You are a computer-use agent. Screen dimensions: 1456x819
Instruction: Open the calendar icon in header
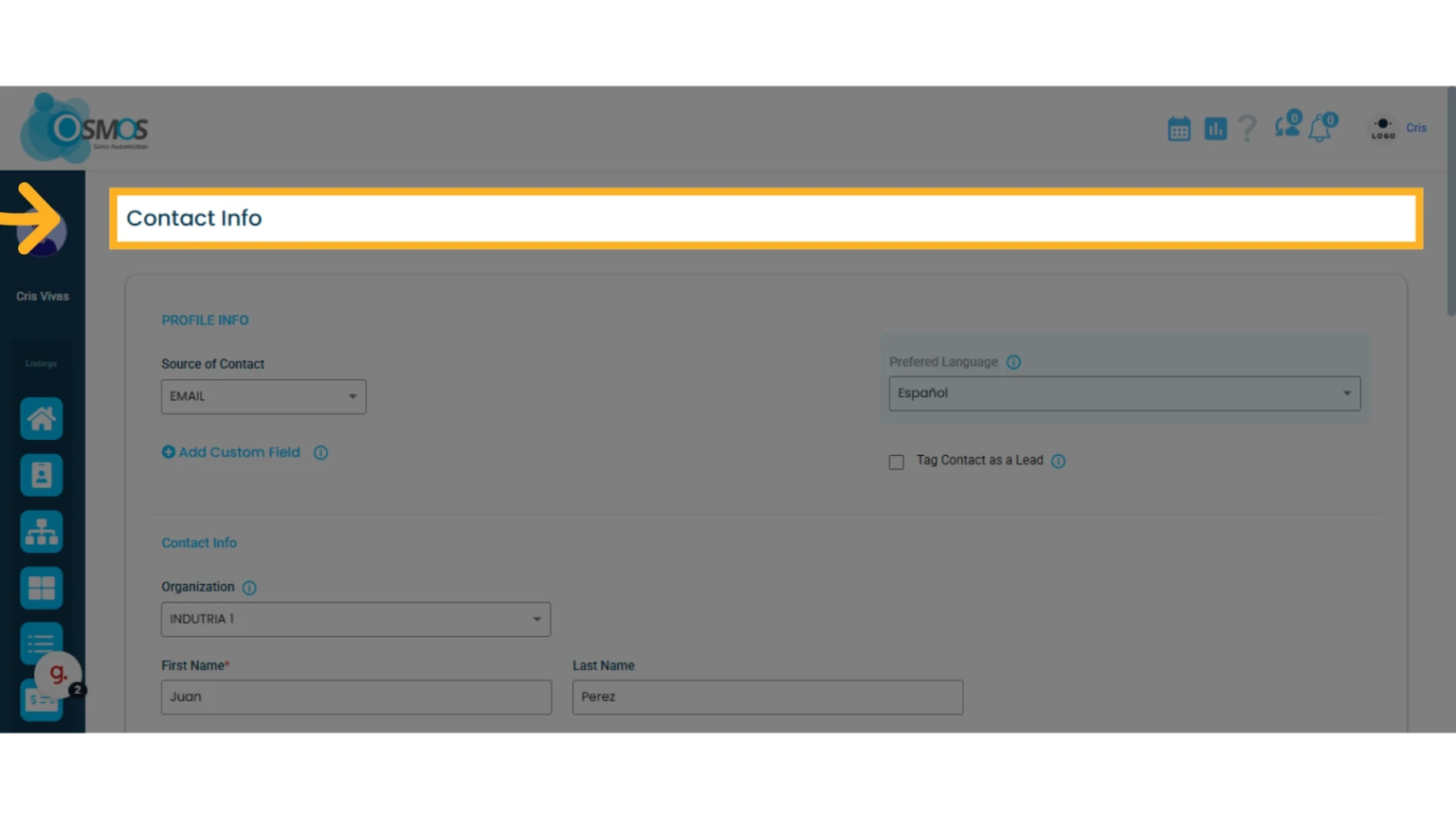tap(1178, 129)
